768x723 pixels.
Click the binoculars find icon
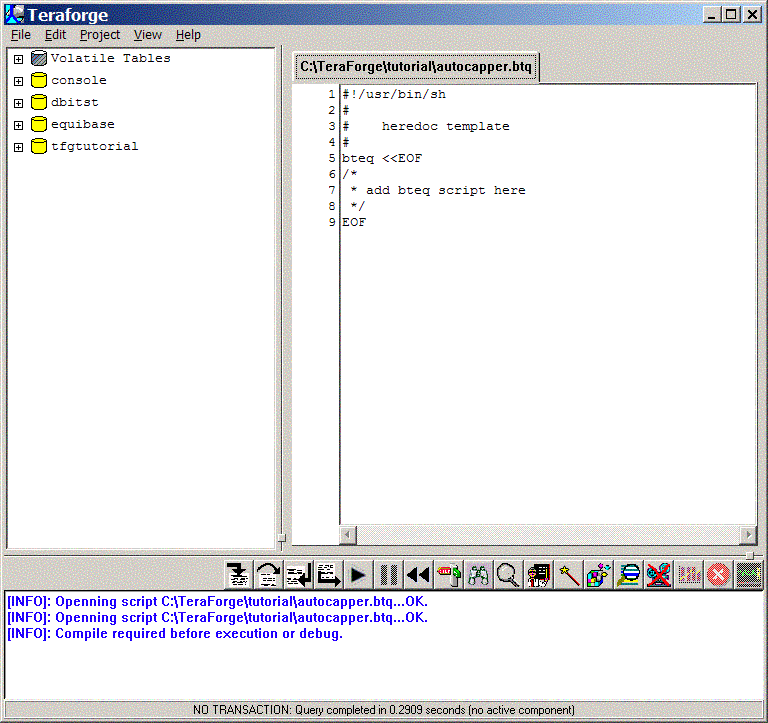tap(479, 575)
